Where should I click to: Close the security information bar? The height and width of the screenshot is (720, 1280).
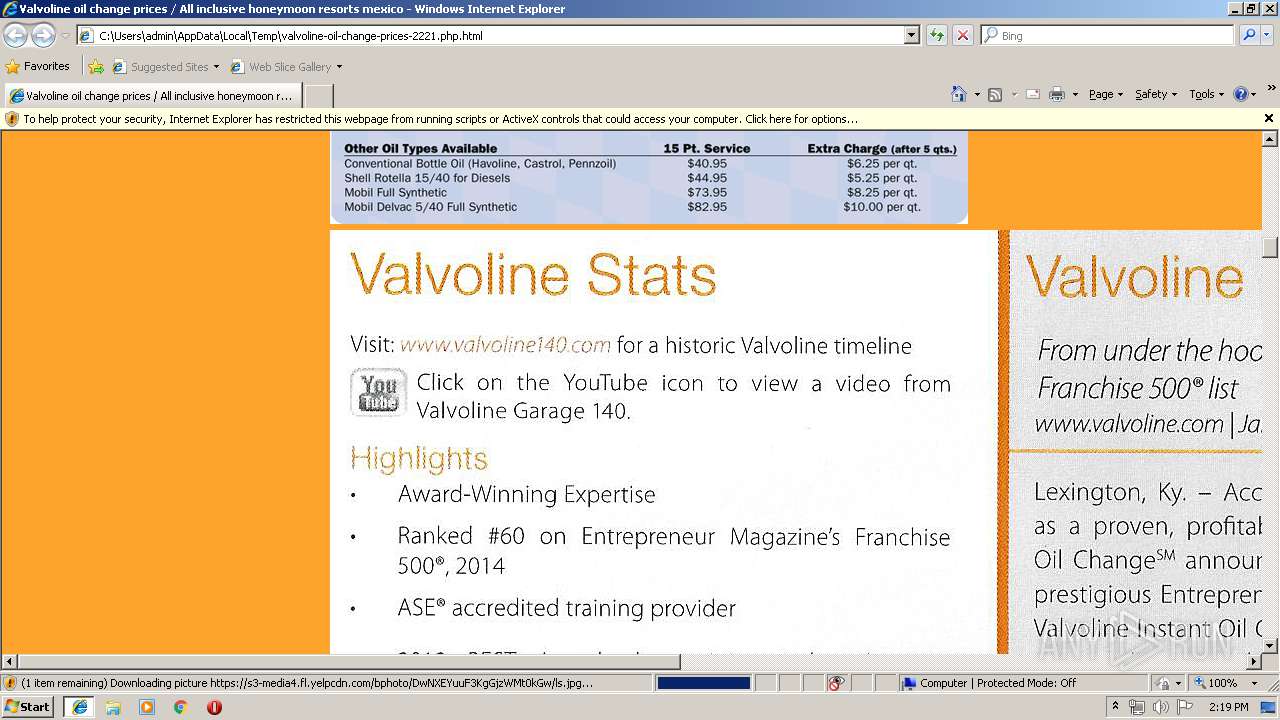tap(1269, 118)
